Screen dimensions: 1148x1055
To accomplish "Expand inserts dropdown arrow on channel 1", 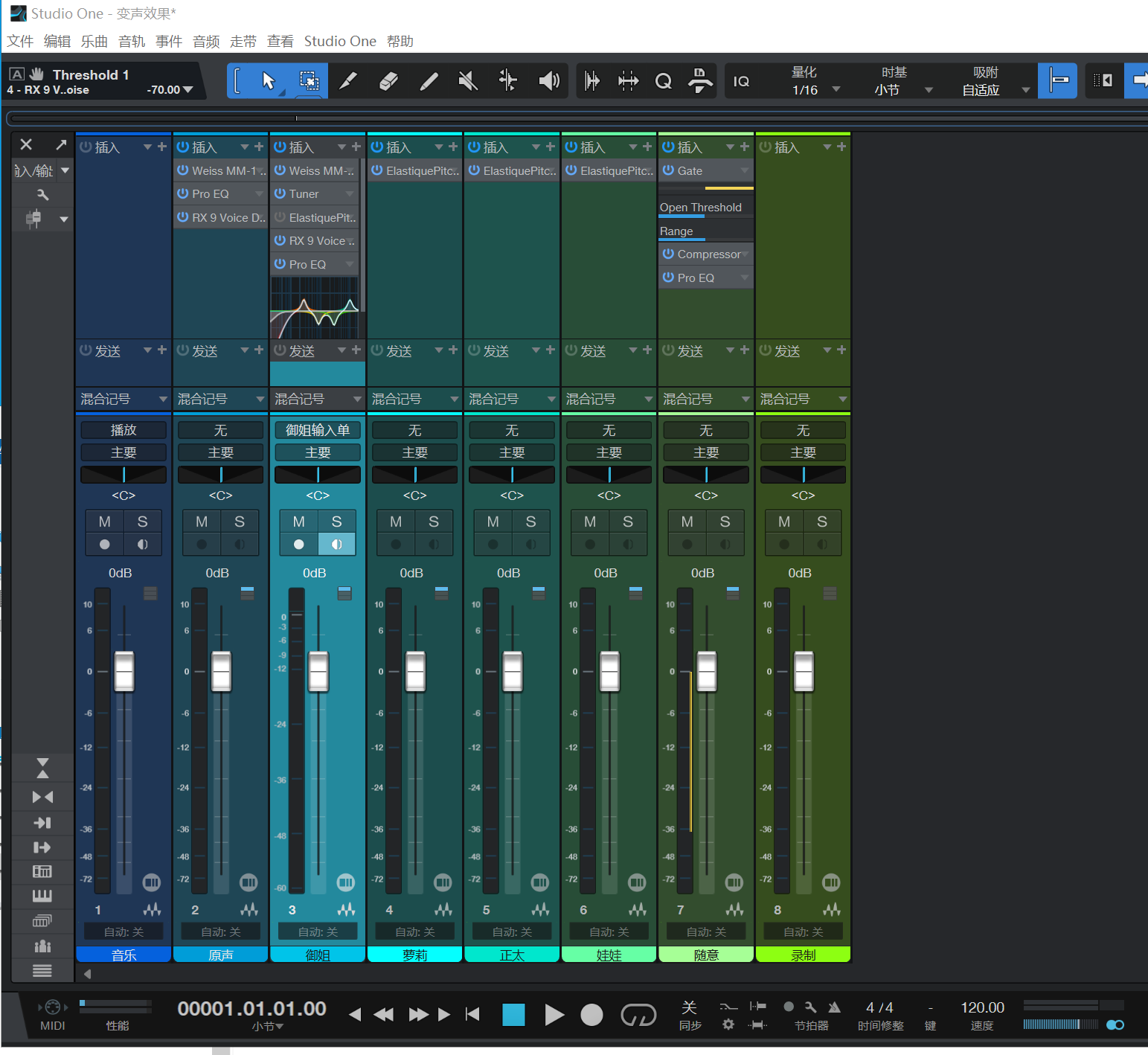I will (147, 147).
